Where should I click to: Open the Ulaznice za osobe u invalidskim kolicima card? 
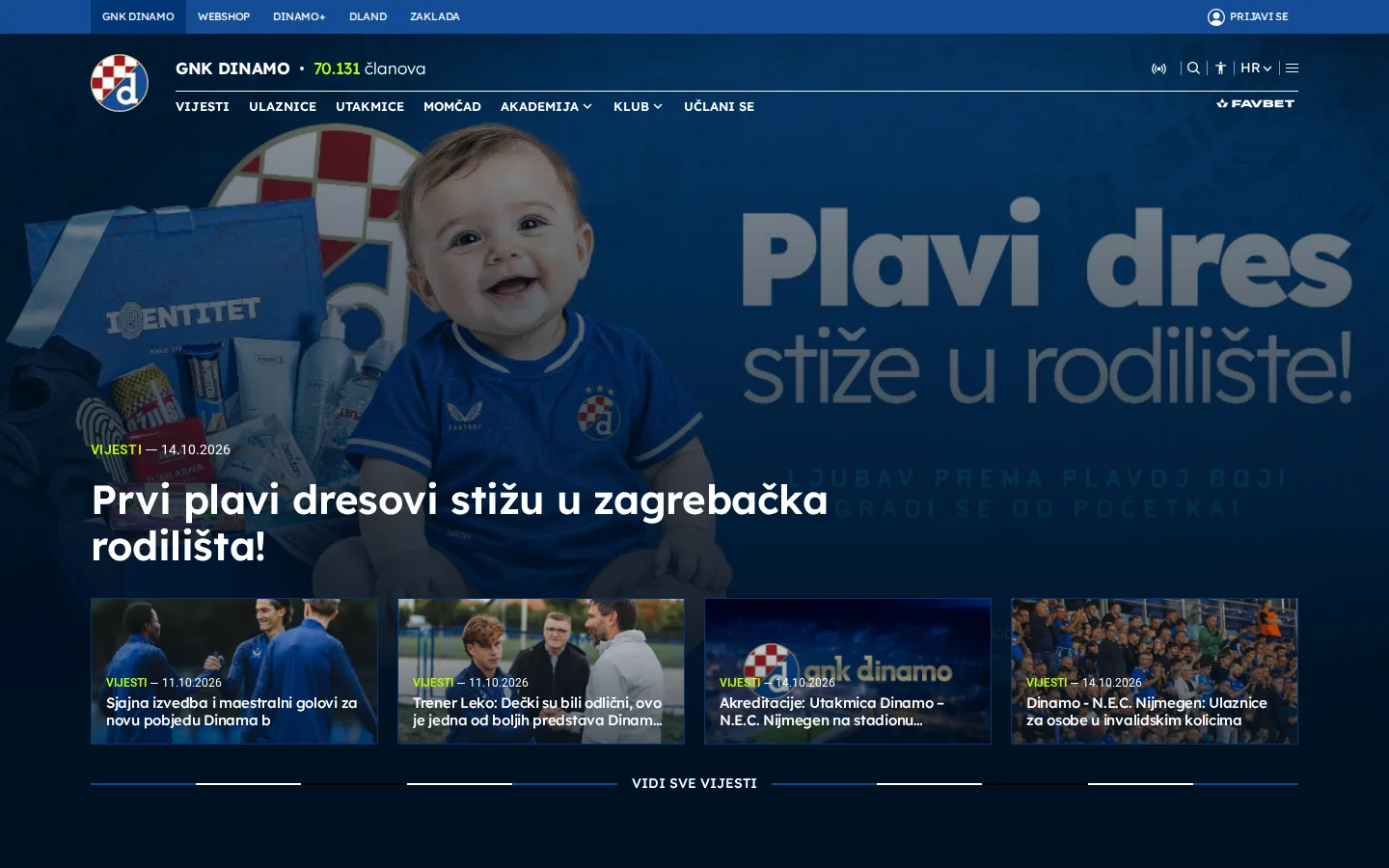(1155, 671)
